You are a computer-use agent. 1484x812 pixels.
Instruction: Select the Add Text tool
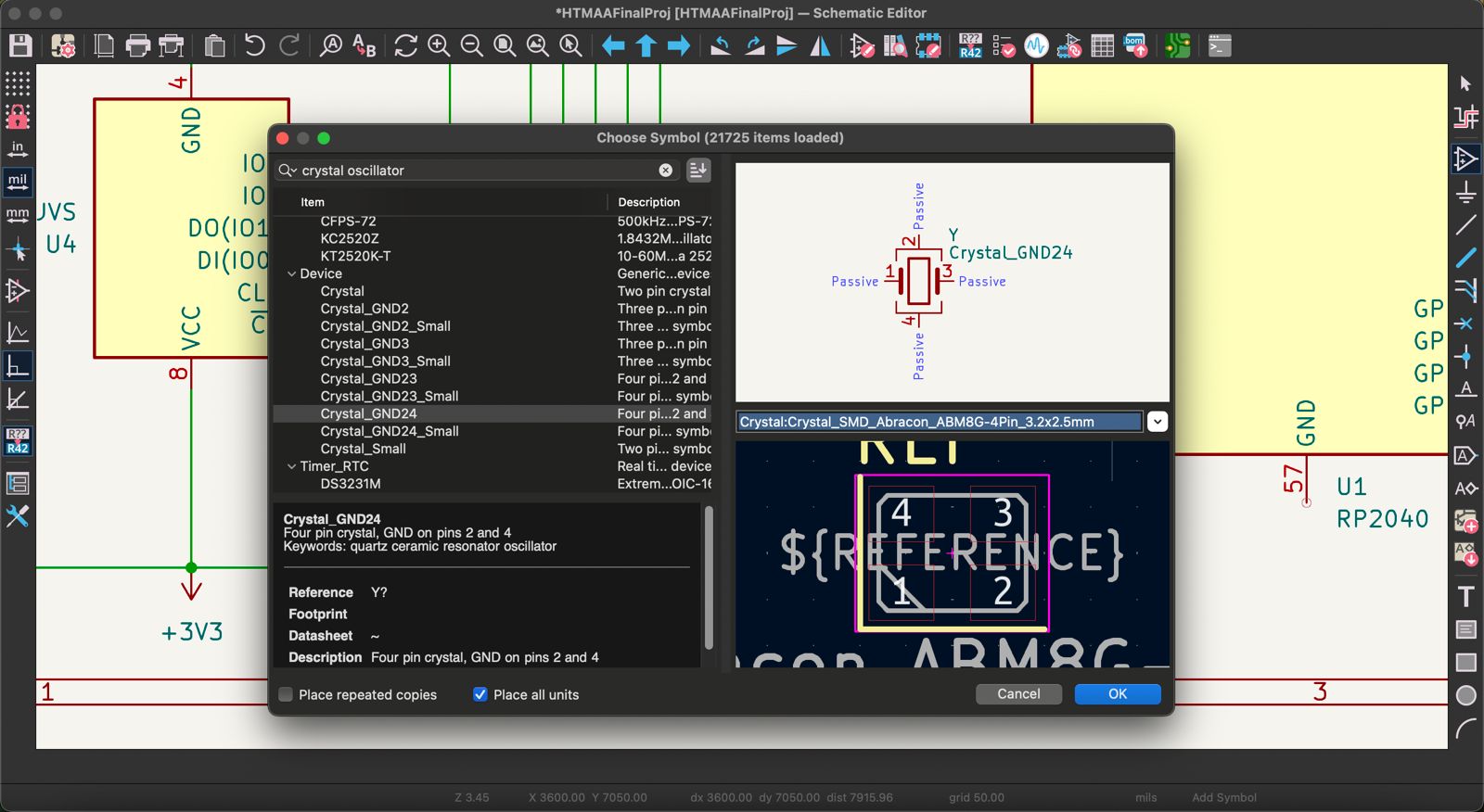point(1465,596)
